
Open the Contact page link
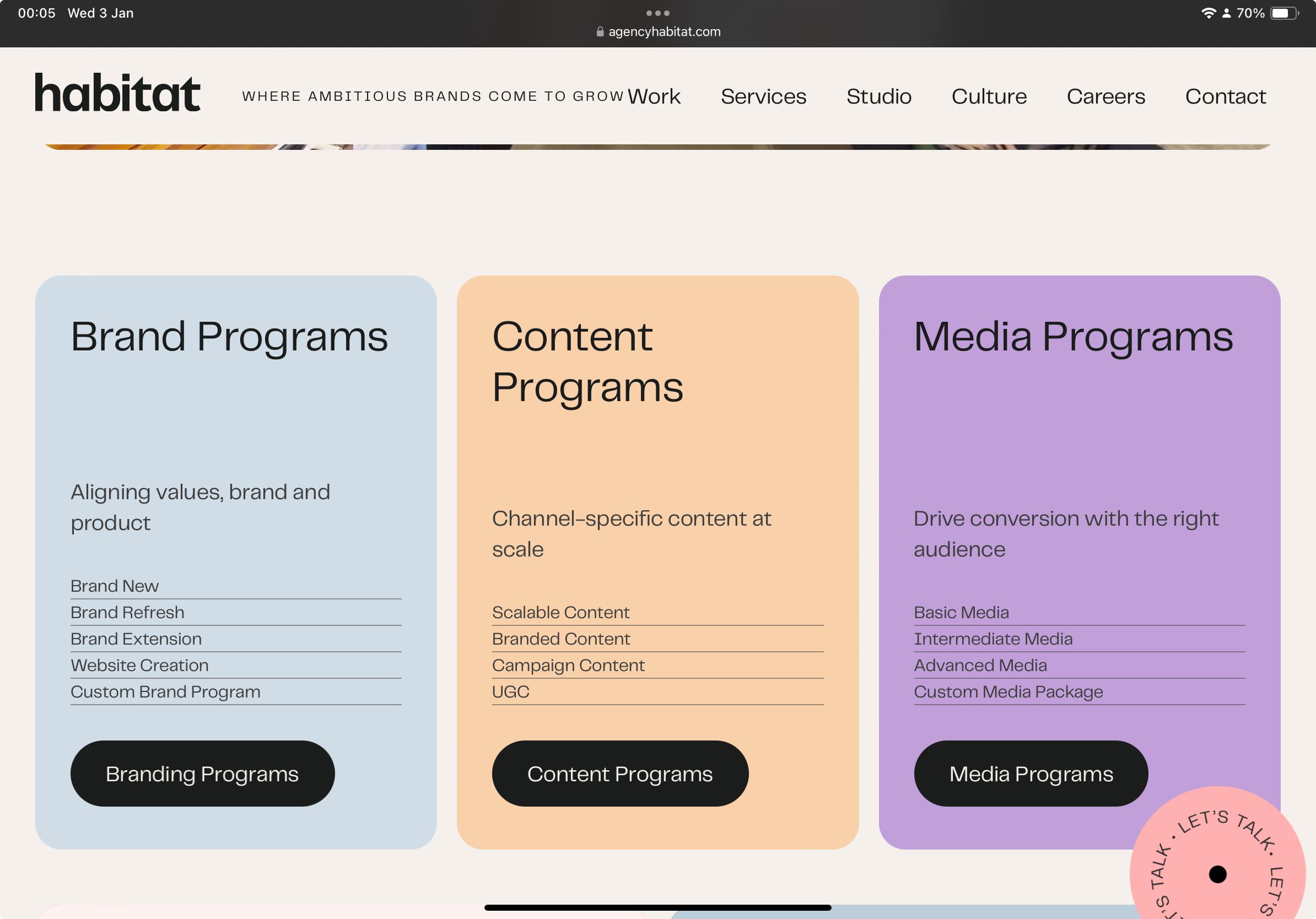(1225, 96)
